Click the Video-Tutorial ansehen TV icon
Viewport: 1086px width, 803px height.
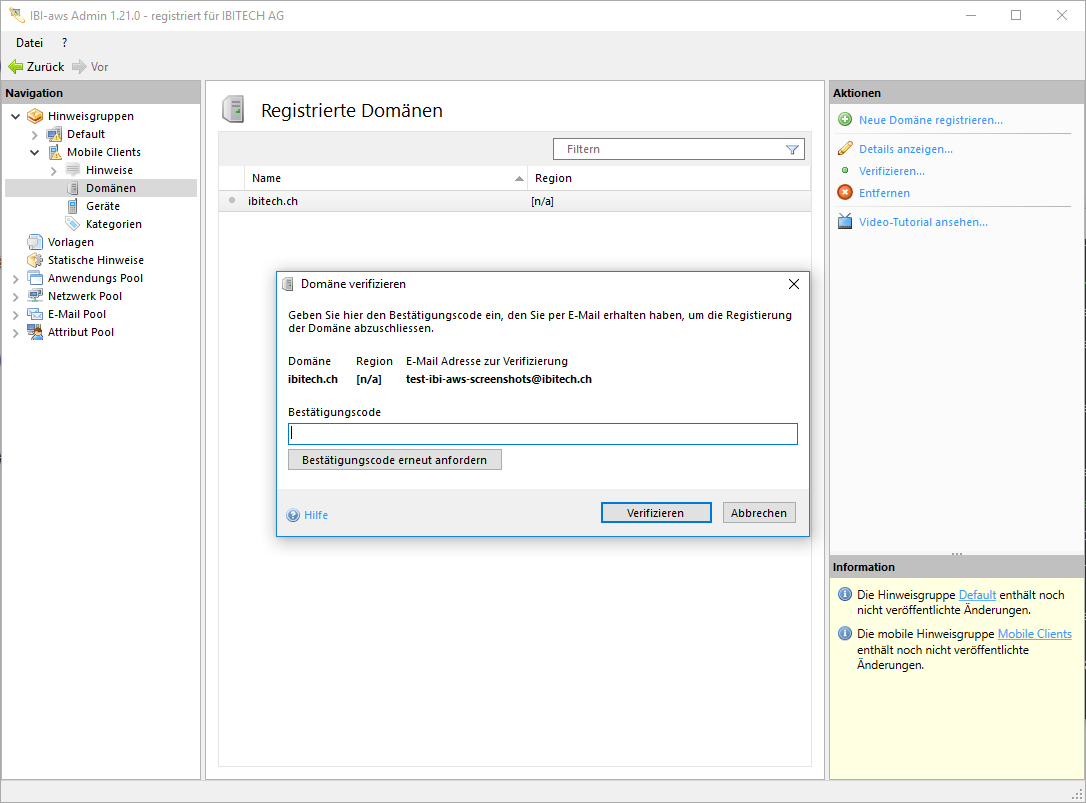[x=845, y=222]
